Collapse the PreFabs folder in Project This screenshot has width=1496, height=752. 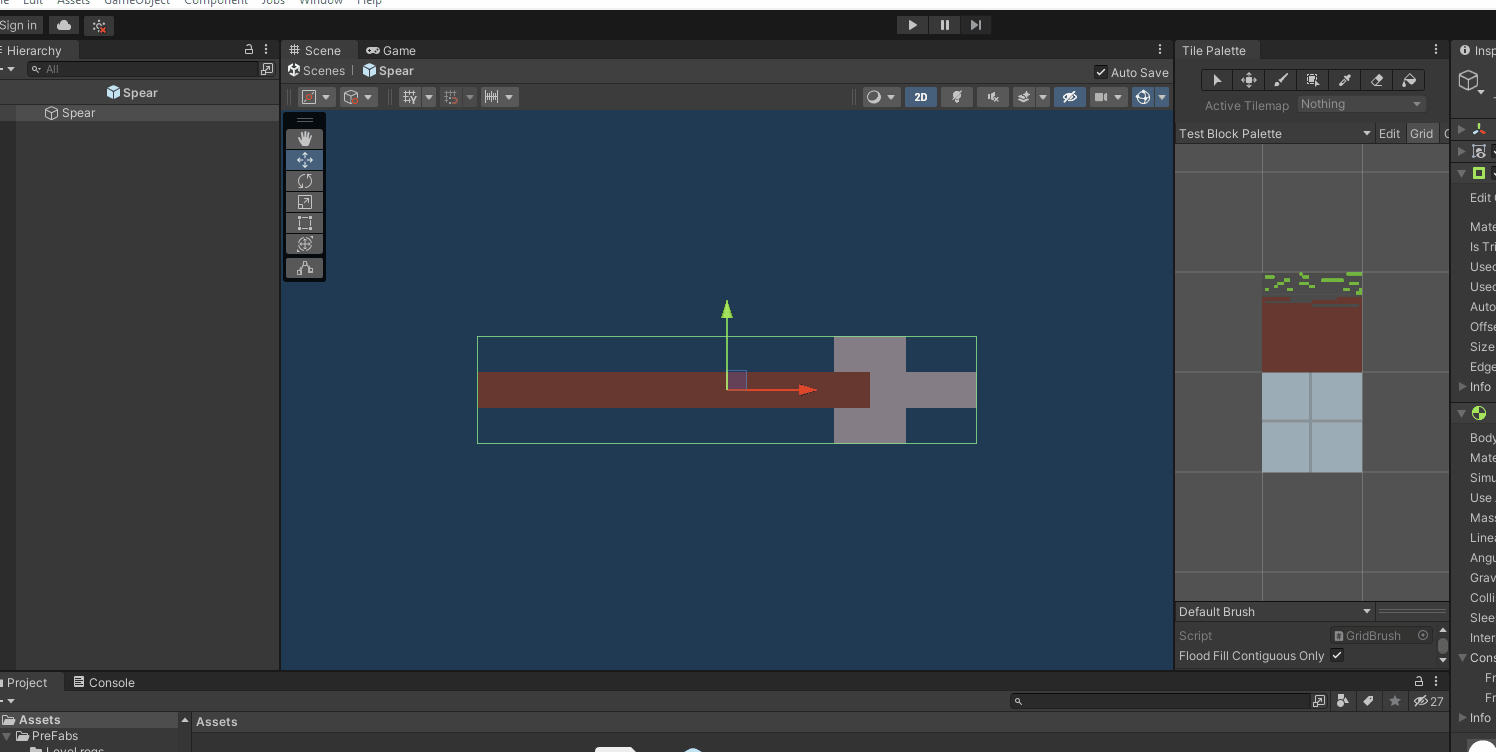pyautogui.click(x=9, y=736)
